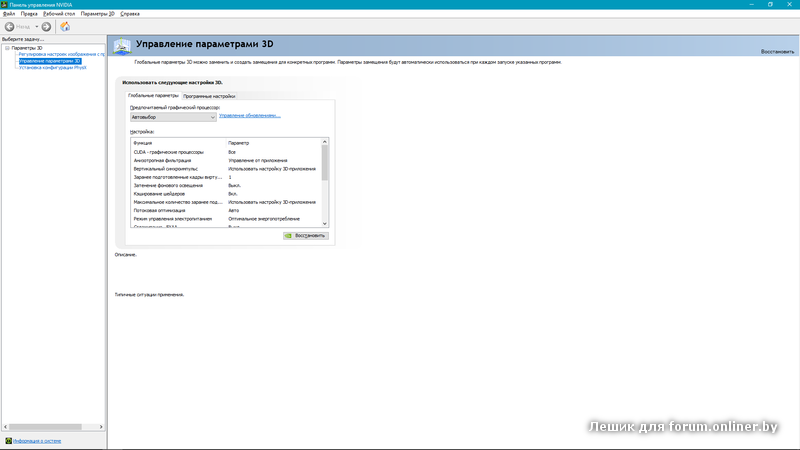This screenshot has height=450, width=800.
Task: Open the Файл menu
Action: tap(9, 14)
